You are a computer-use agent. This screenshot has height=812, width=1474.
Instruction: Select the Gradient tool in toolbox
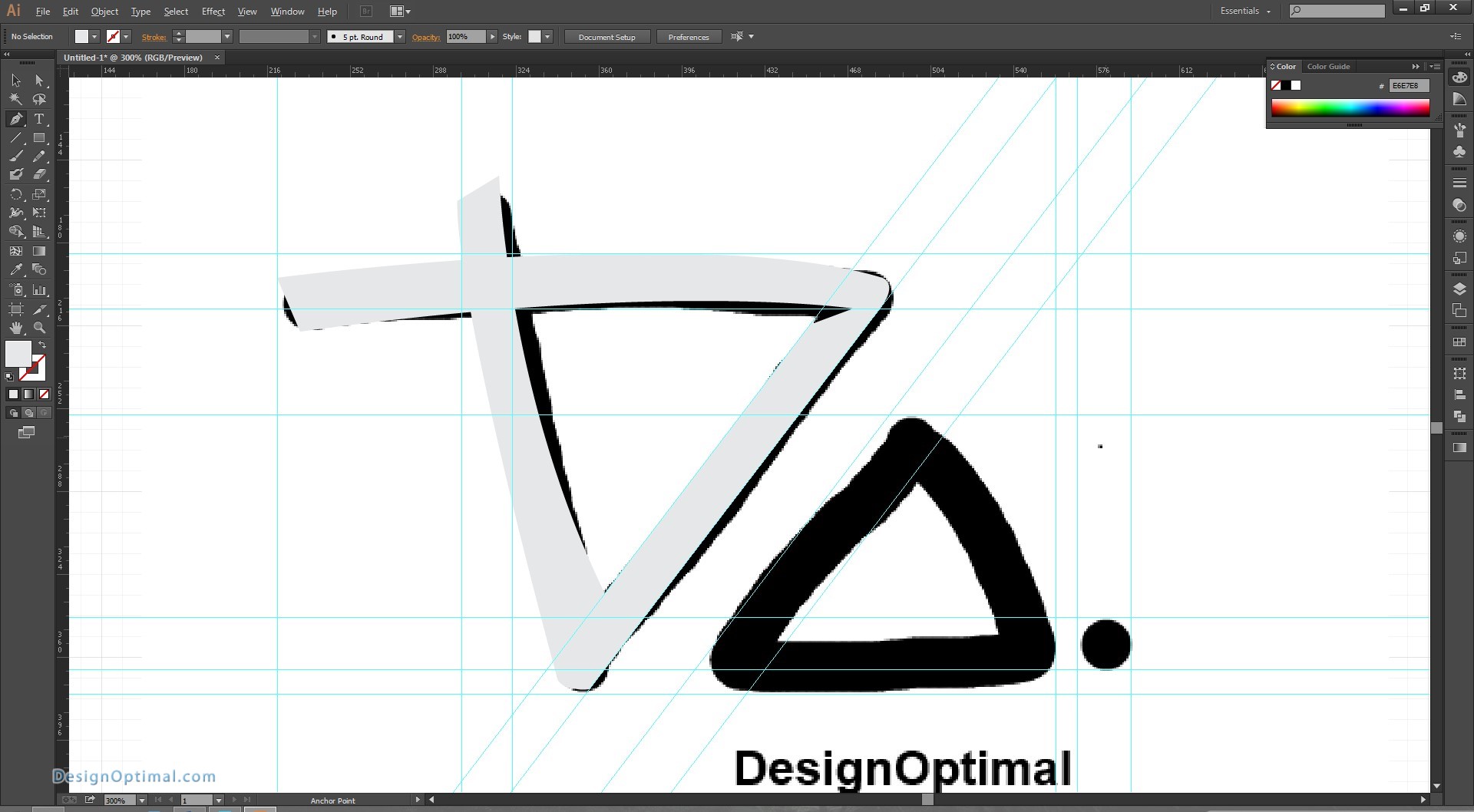pyautogui.click(x=40, y=251)
